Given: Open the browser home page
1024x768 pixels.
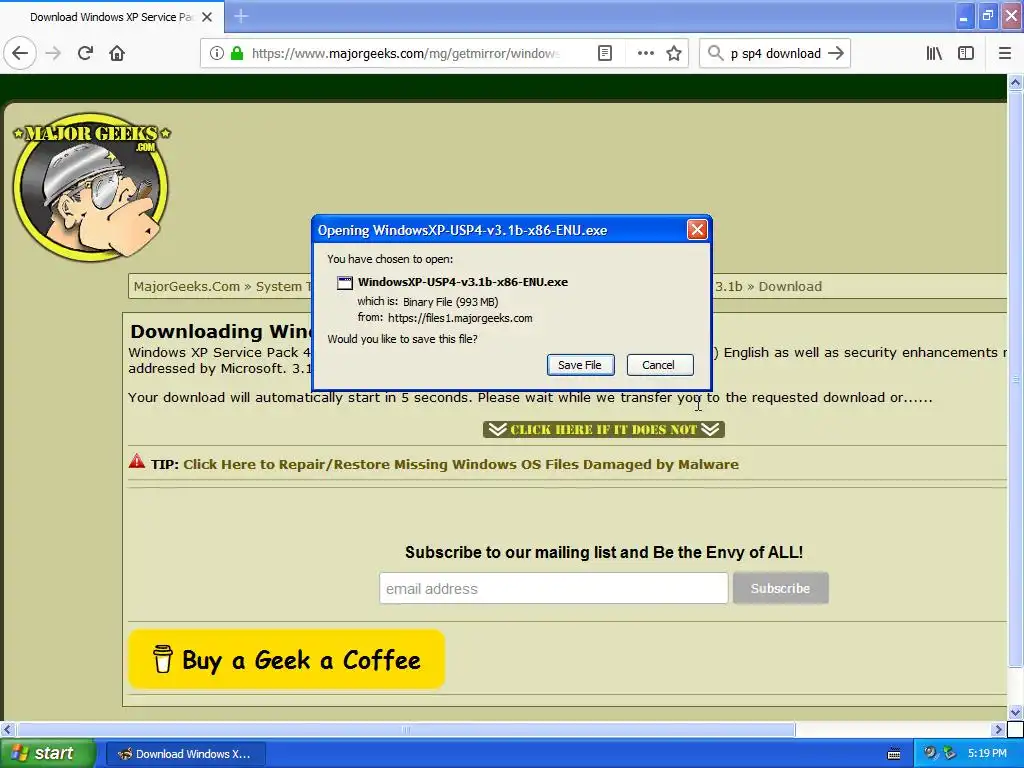Looking at the screenshot, I should 117,54.
